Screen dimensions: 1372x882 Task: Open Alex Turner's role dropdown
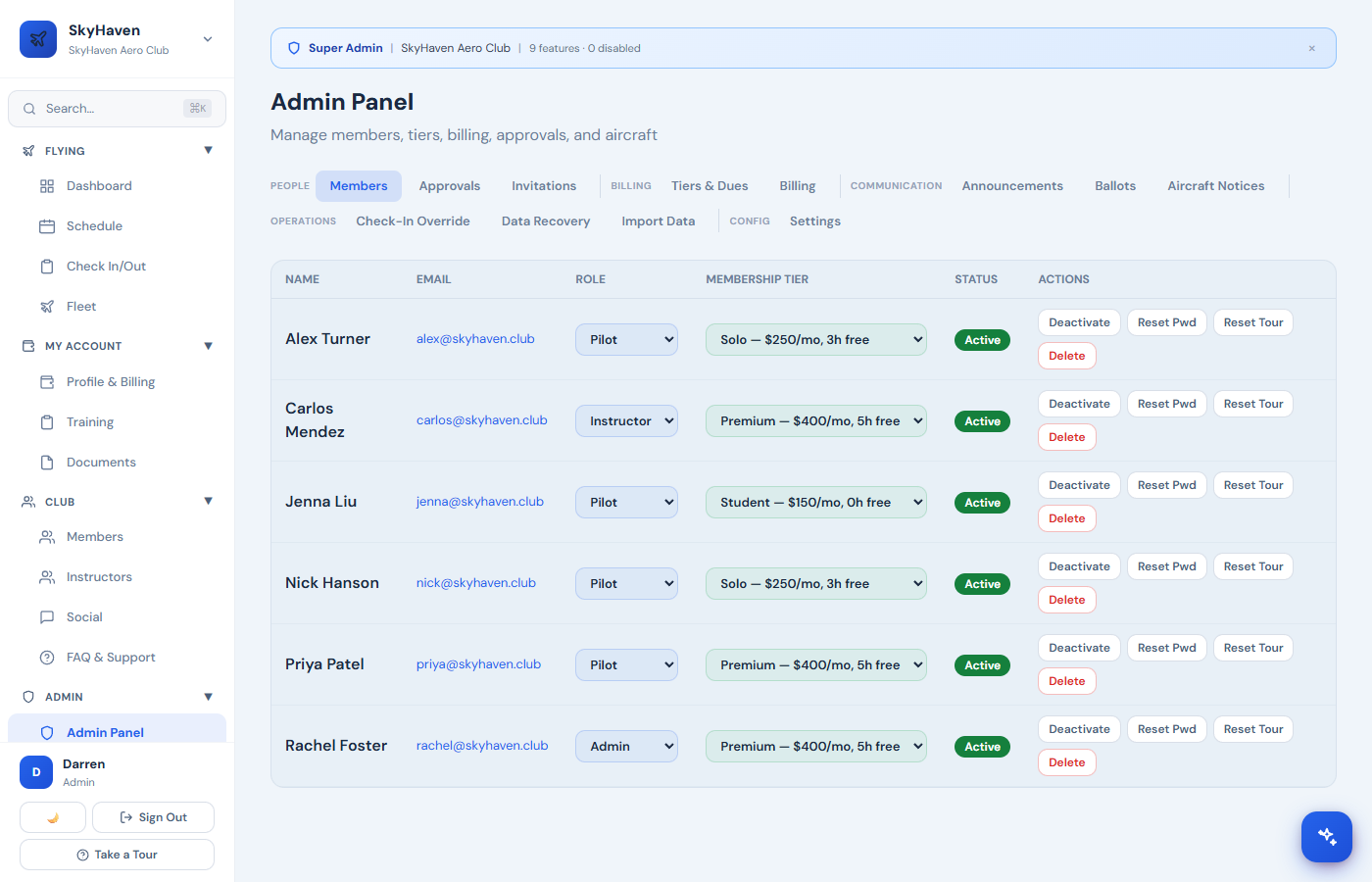626,339
